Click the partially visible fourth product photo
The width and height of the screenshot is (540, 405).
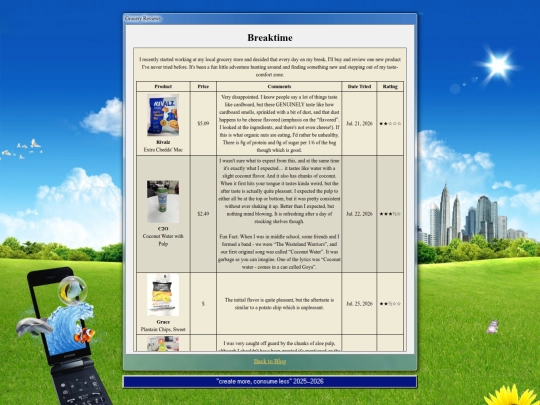[163, 344]
